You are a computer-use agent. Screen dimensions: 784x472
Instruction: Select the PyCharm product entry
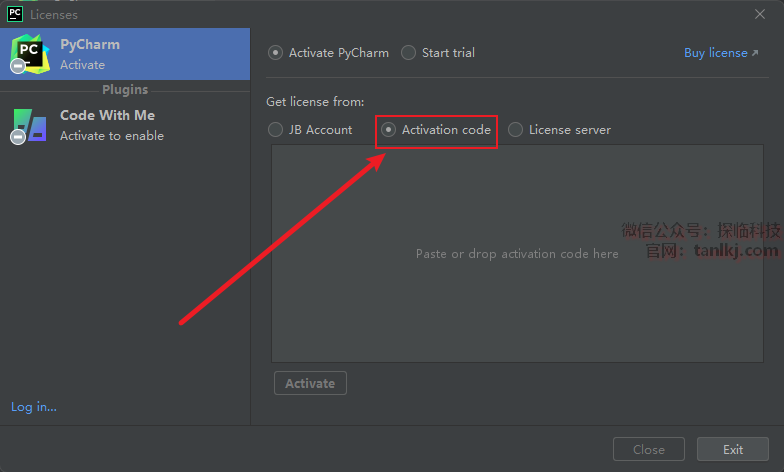pos(125,54)
